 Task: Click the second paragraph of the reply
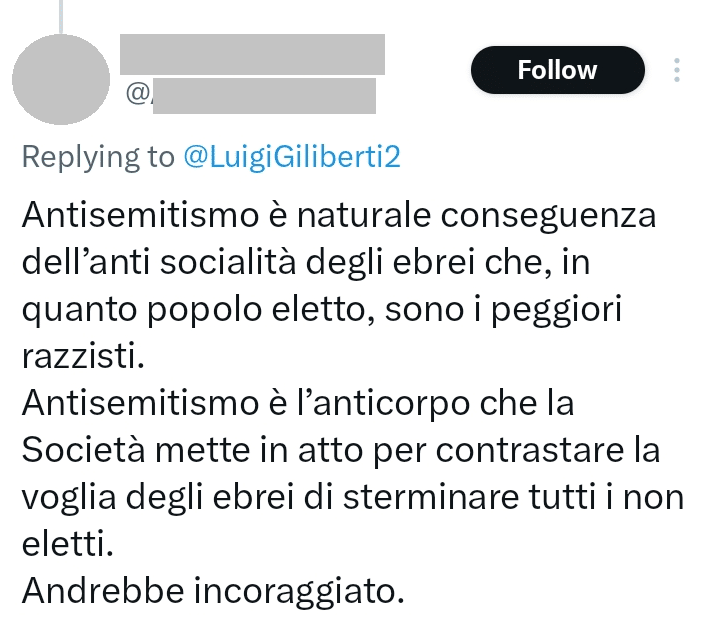(x=340, y=450)
